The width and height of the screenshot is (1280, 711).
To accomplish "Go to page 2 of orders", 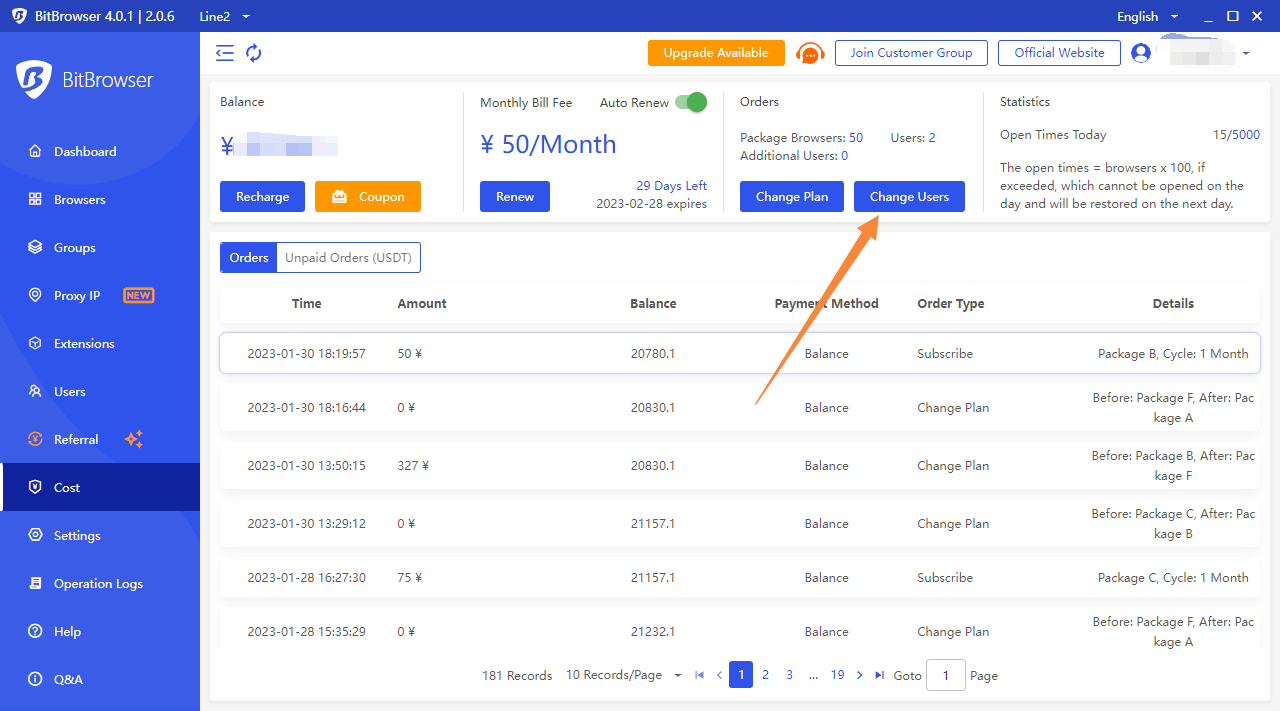I will 765,675.
